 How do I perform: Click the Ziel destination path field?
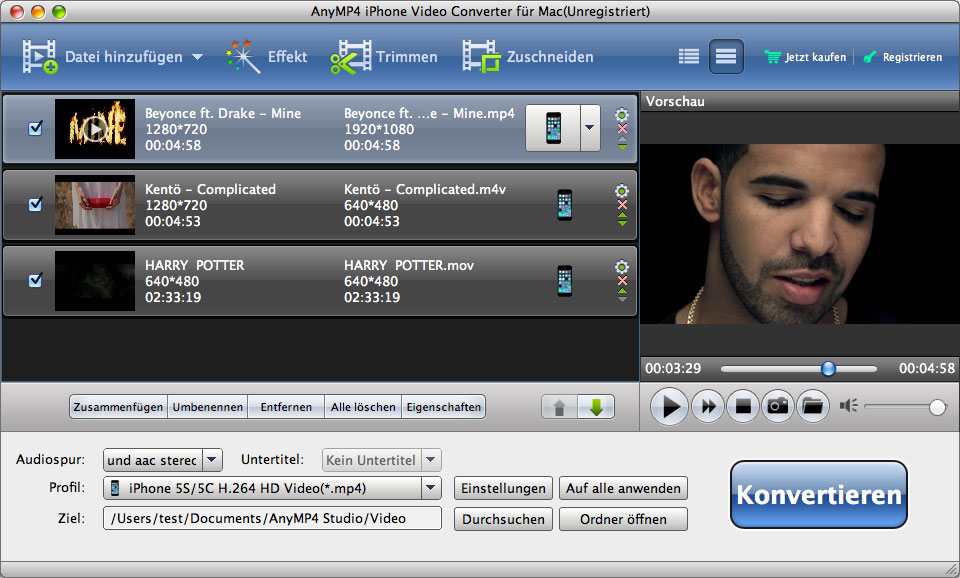tap(272, 518)
